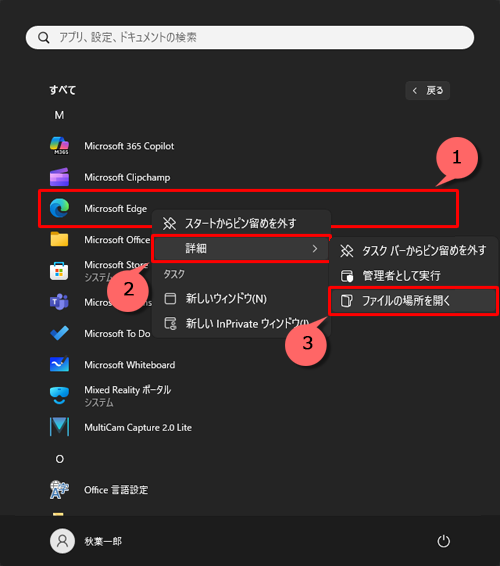Open Microsoft 365 Copilot app label
500x566 pixels.
129,146
